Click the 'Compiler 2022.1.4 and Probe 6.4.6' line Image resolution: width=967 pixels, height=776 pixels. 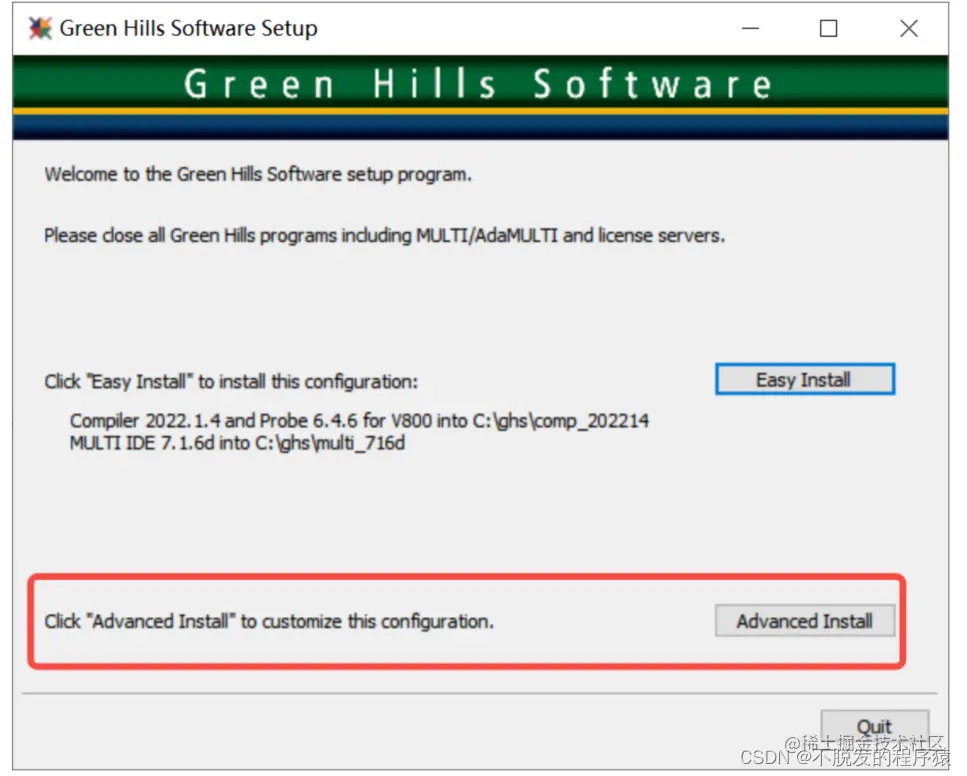click(x=359, y=421)
